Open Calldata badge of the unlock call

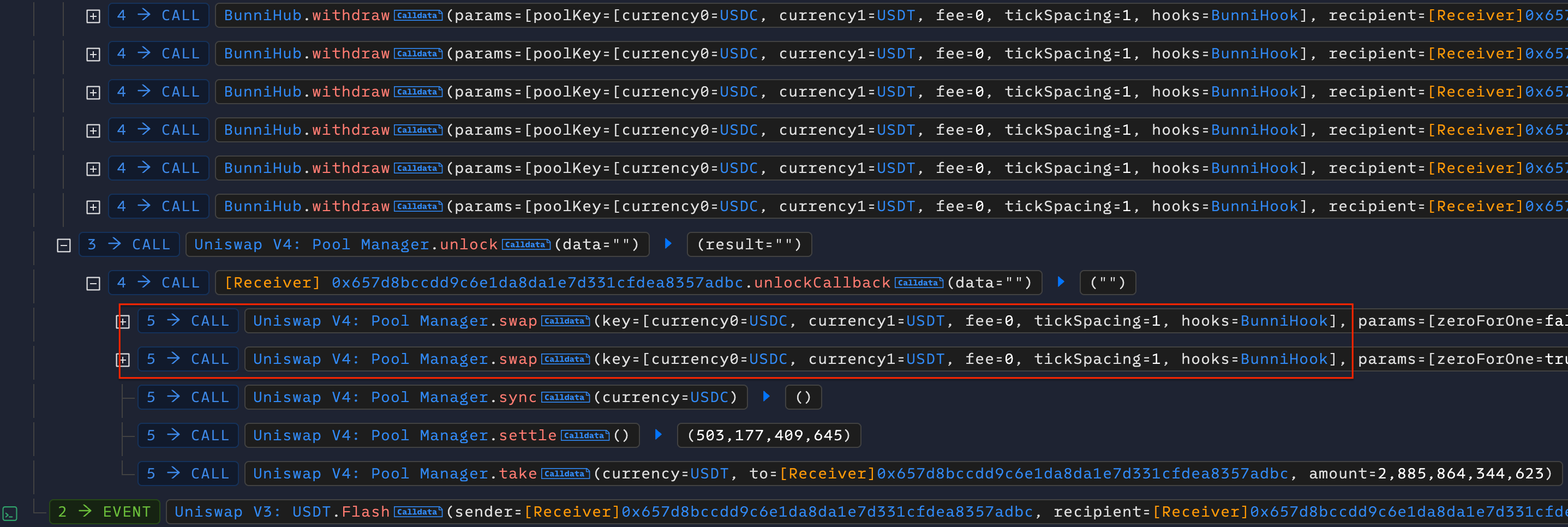click(x=526, y=244)
